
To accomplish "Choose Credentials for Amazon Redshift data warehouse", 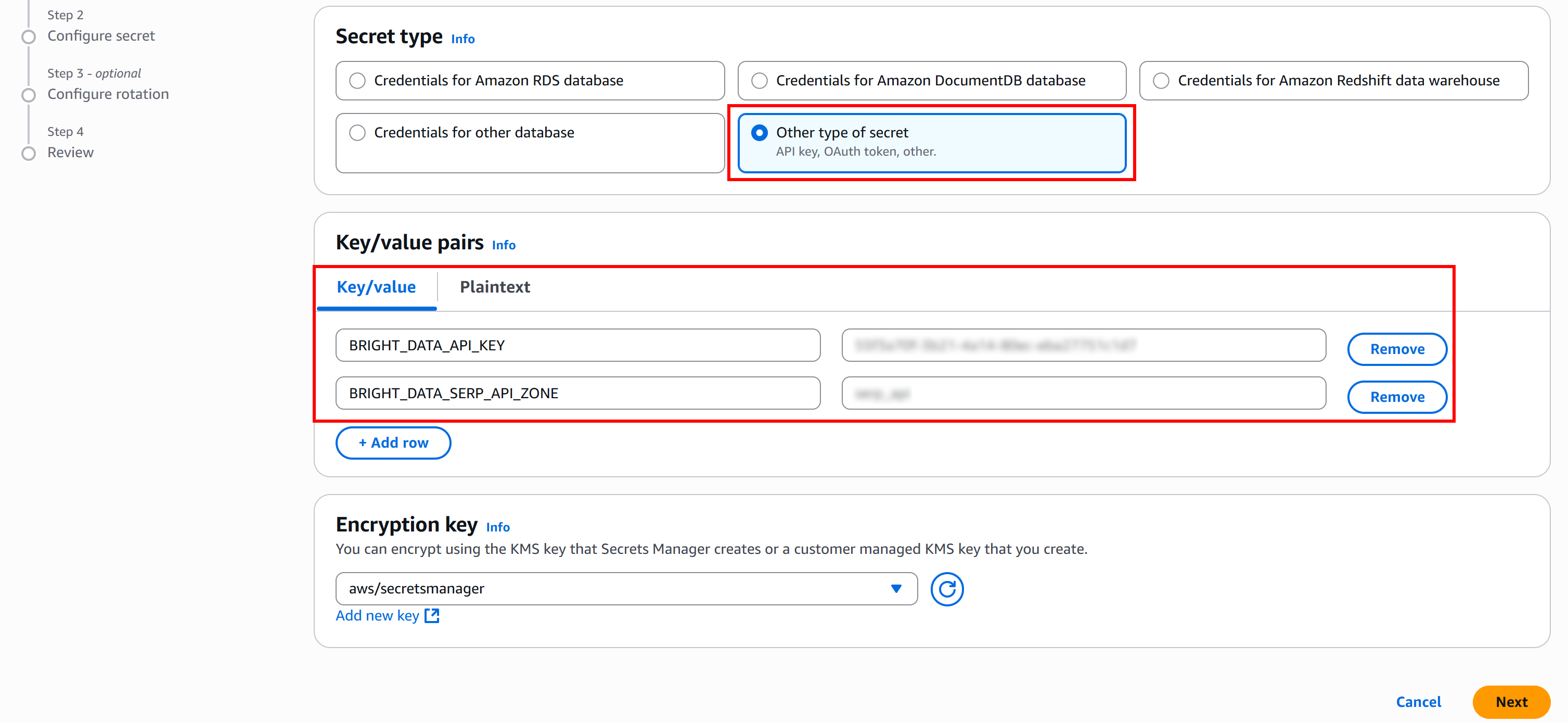I will (1161, 81).
